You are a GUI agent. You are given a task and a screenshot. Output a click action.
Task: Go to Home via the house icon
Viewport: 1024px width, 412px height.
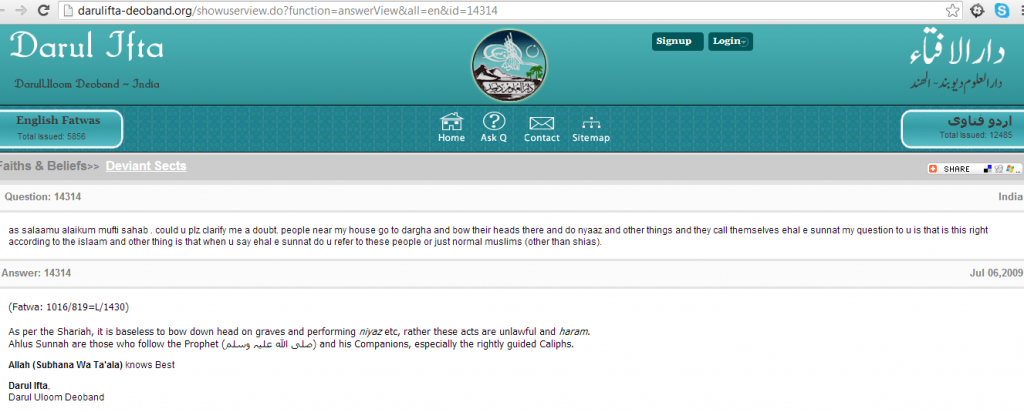451,121
